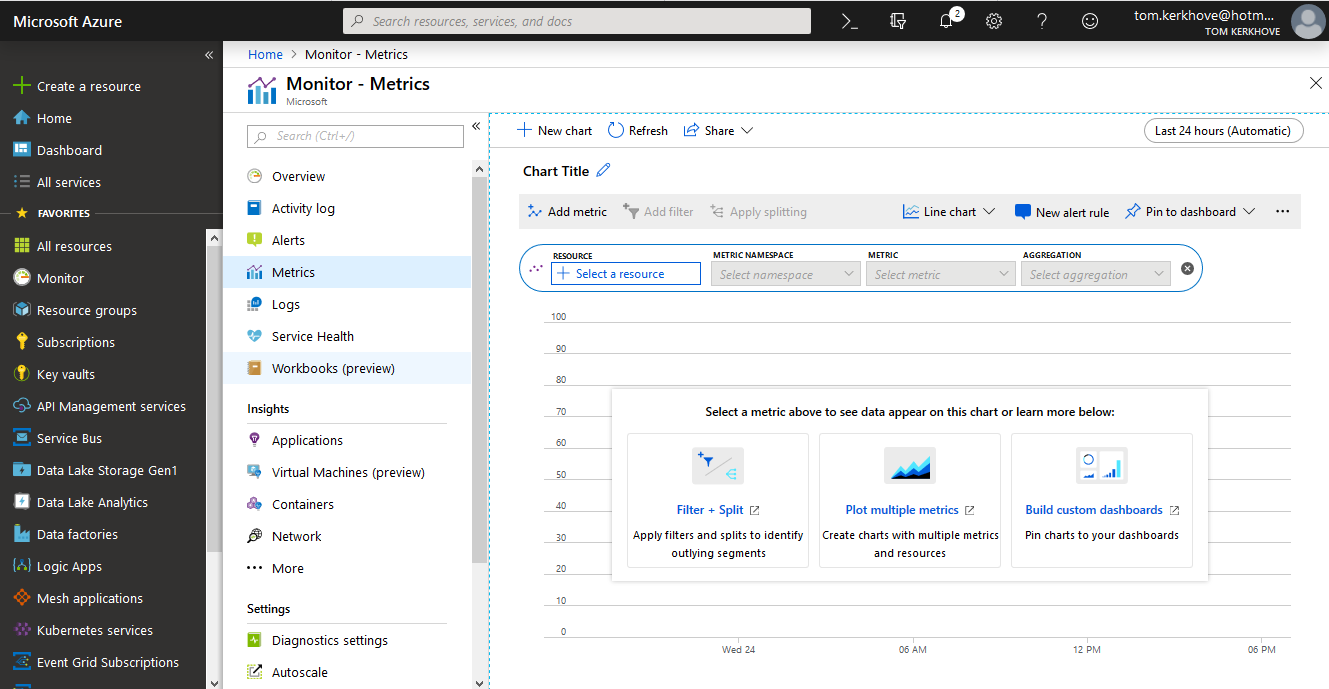The width and height of the screenshot is (1329, 689).
Task: Open Diagnostics settings
Action: click(347, 640)
